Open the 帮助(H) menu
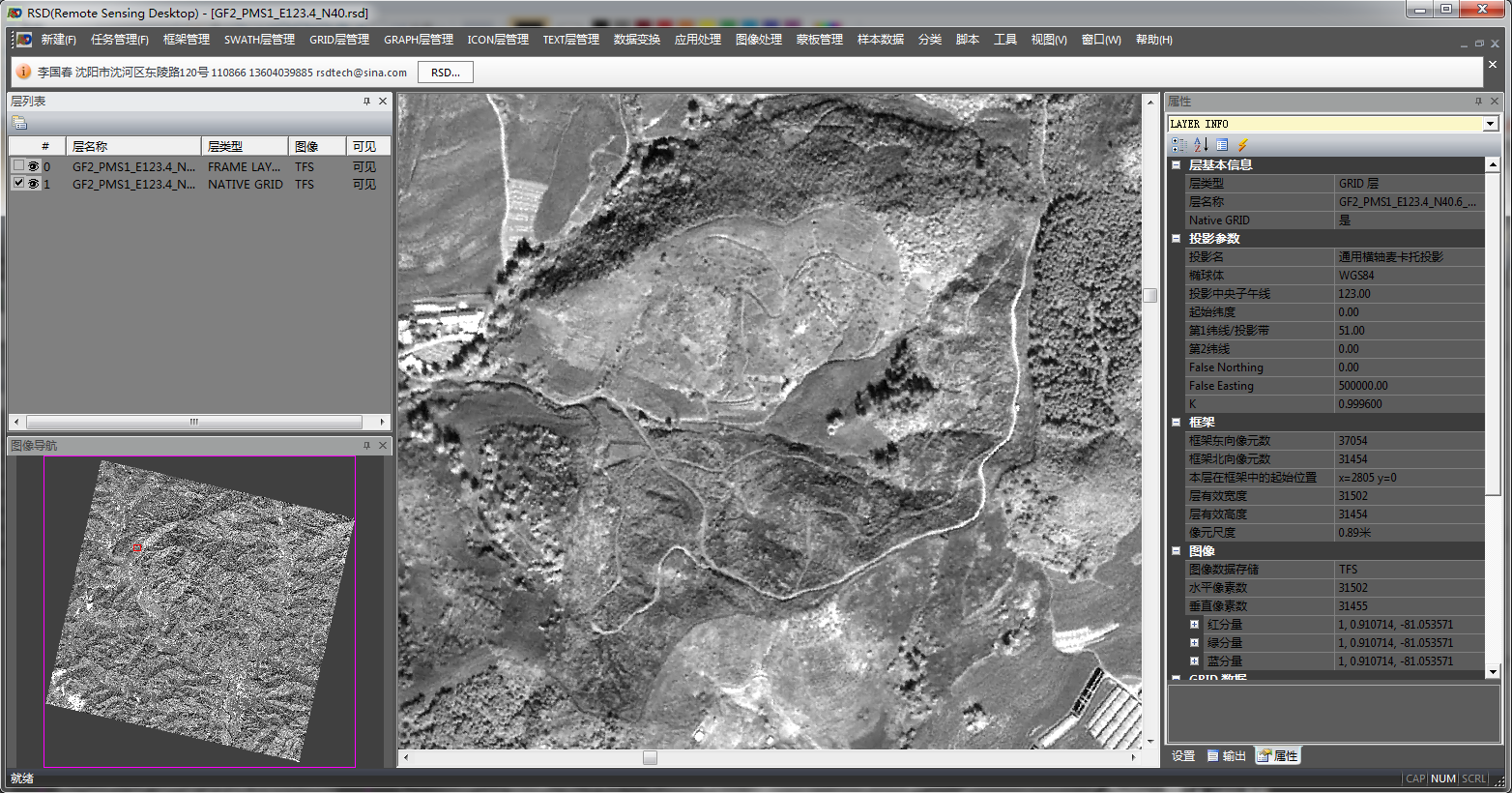This screenshot has height=793, width=1512. 1154,40
